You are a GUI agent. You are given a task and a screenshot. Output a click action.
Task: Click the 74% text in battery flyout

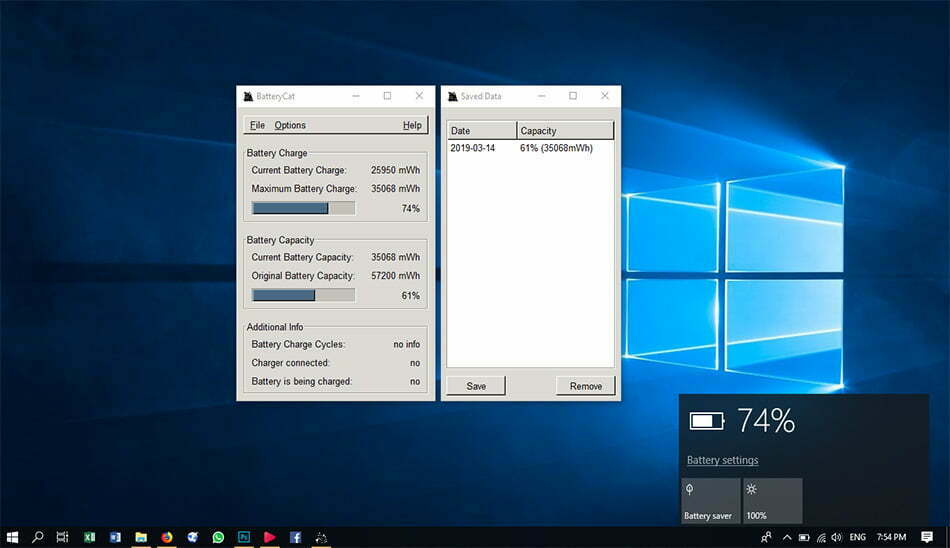tap(766, 421)
